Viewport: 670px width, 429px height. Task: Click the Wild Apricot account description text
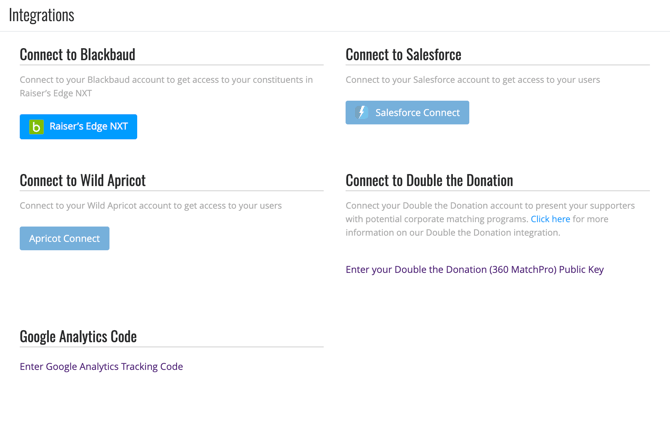[150, 206]
